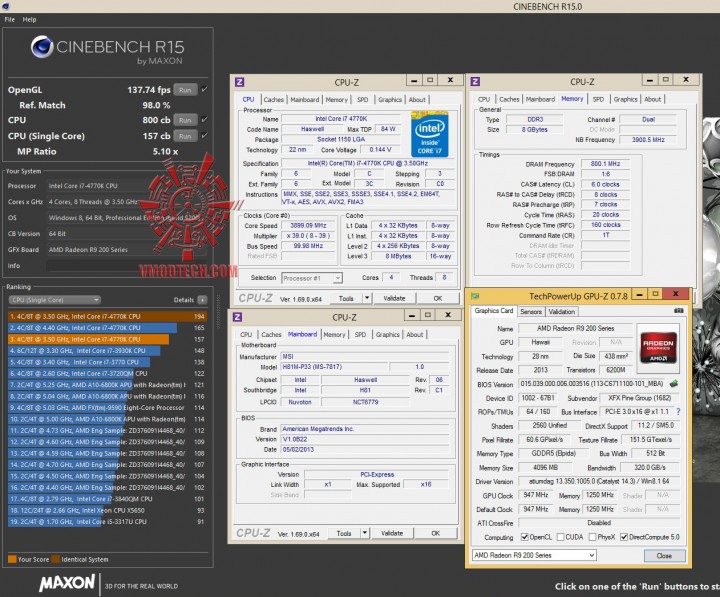
Task: Click the Identical System legend swatch
Action: 56,559
